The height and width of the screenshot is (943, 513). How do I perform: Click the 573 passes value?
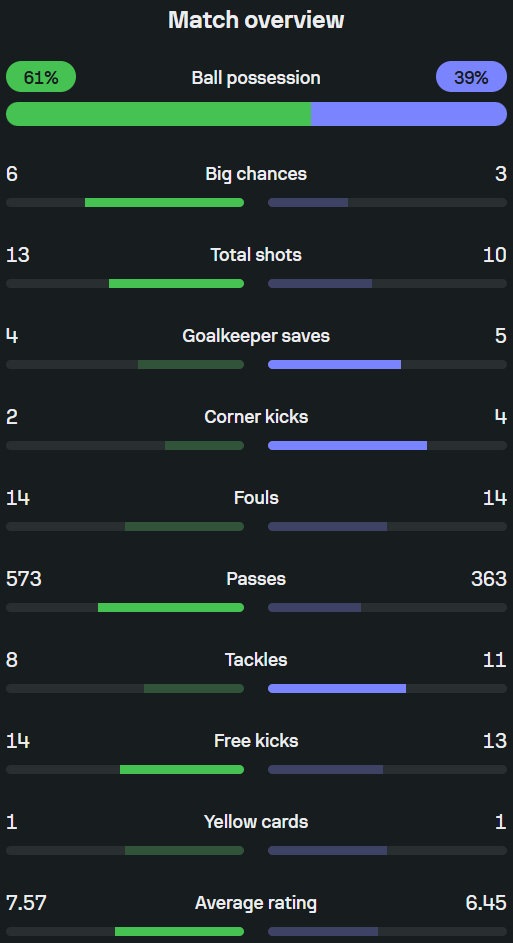point(24,579)
